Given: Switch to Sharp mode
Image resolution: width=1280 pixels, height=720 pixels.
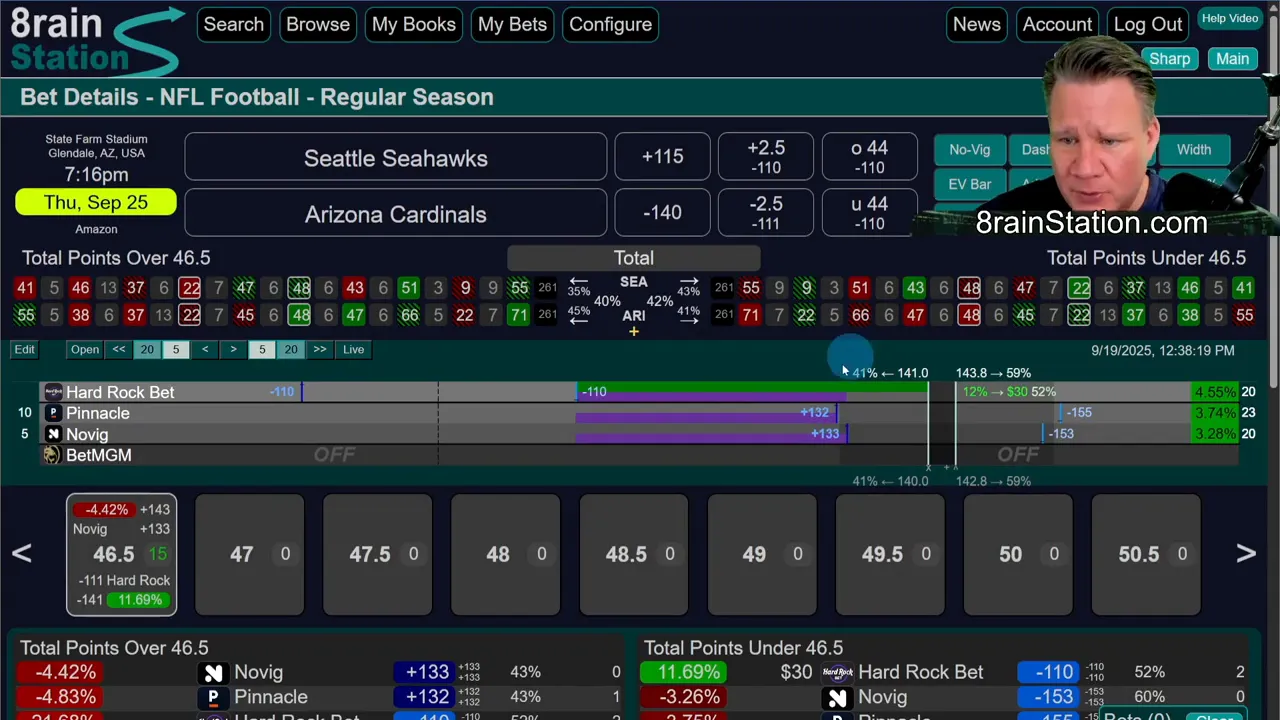Looking at the screenshot, I should (1169, 59).
